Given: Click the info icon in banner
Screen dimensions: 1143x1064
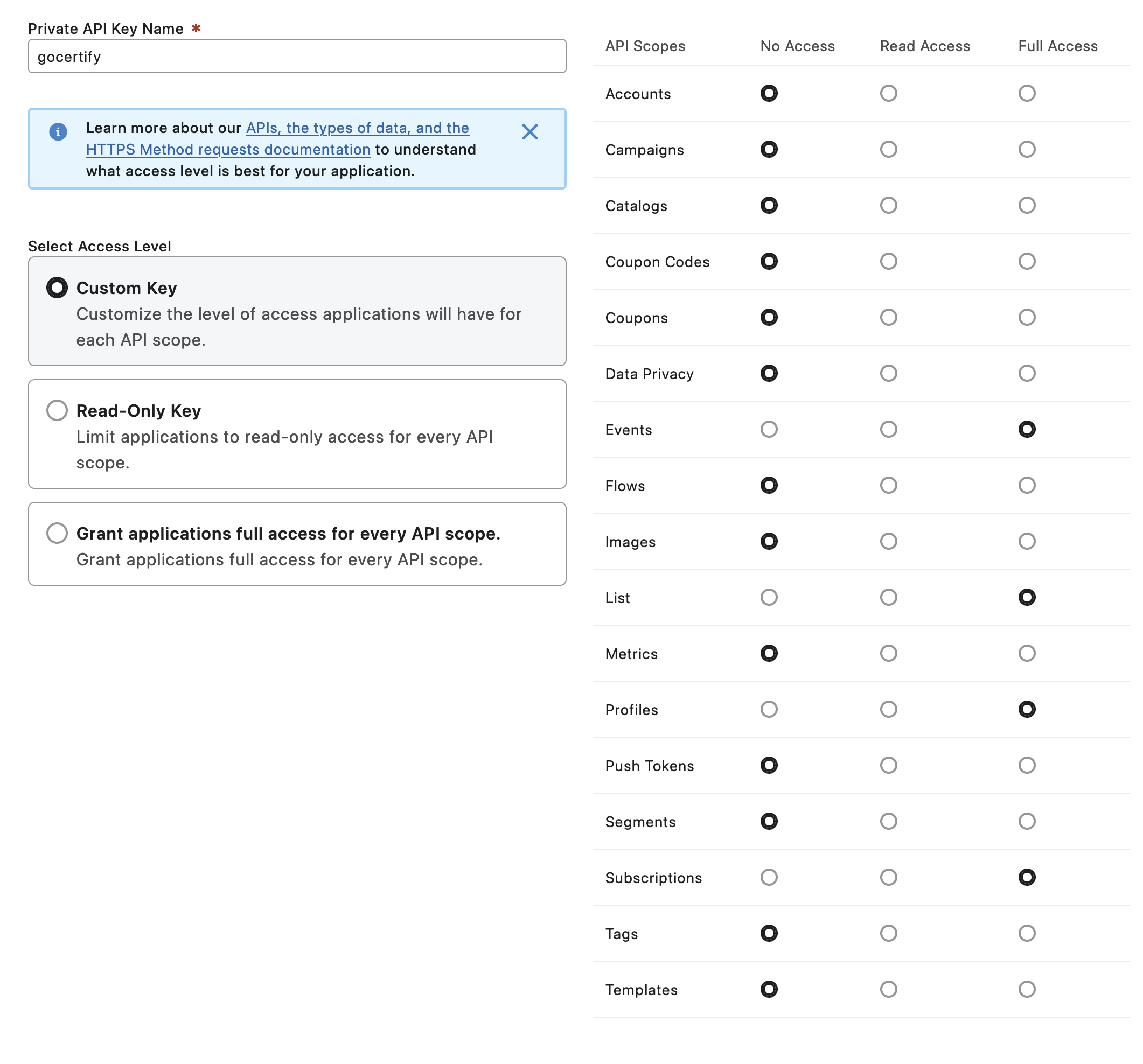Looking at the screenshot, I should coord(58,131).
